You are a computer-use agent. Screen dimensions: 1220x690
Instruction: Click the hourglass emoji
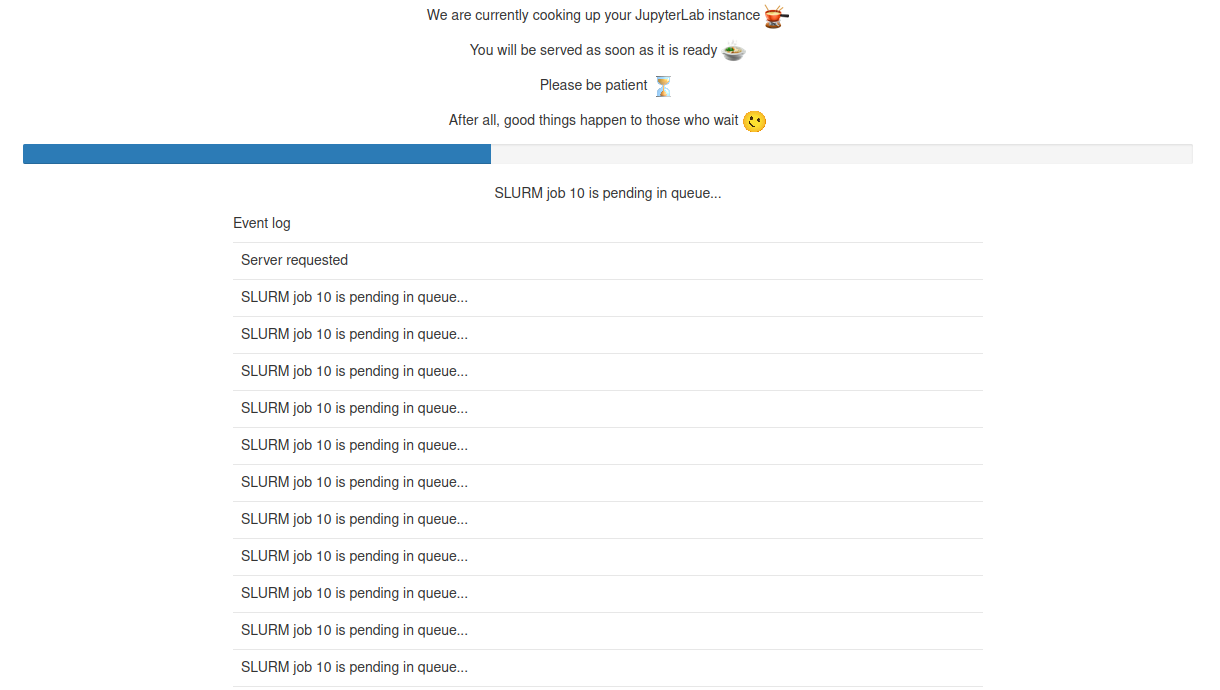click(664, 86)
